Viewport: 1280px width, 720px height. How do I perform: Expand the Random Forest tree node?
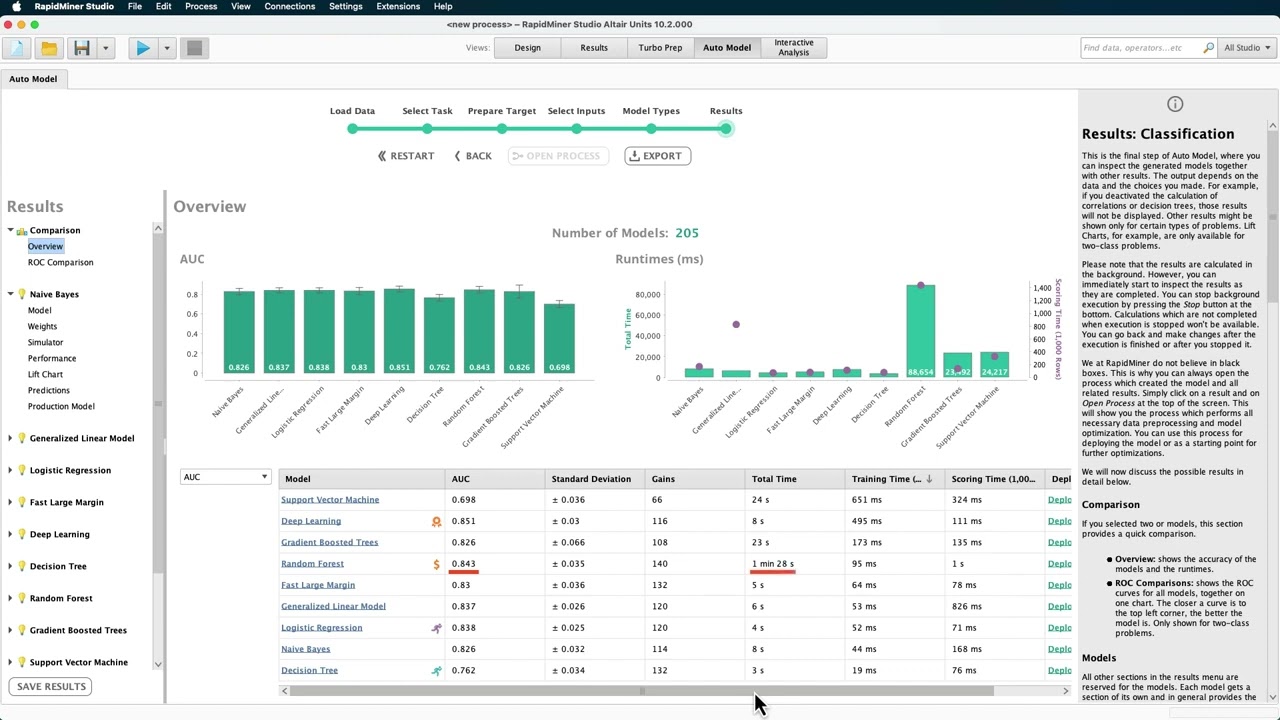(x=10, y=599)
